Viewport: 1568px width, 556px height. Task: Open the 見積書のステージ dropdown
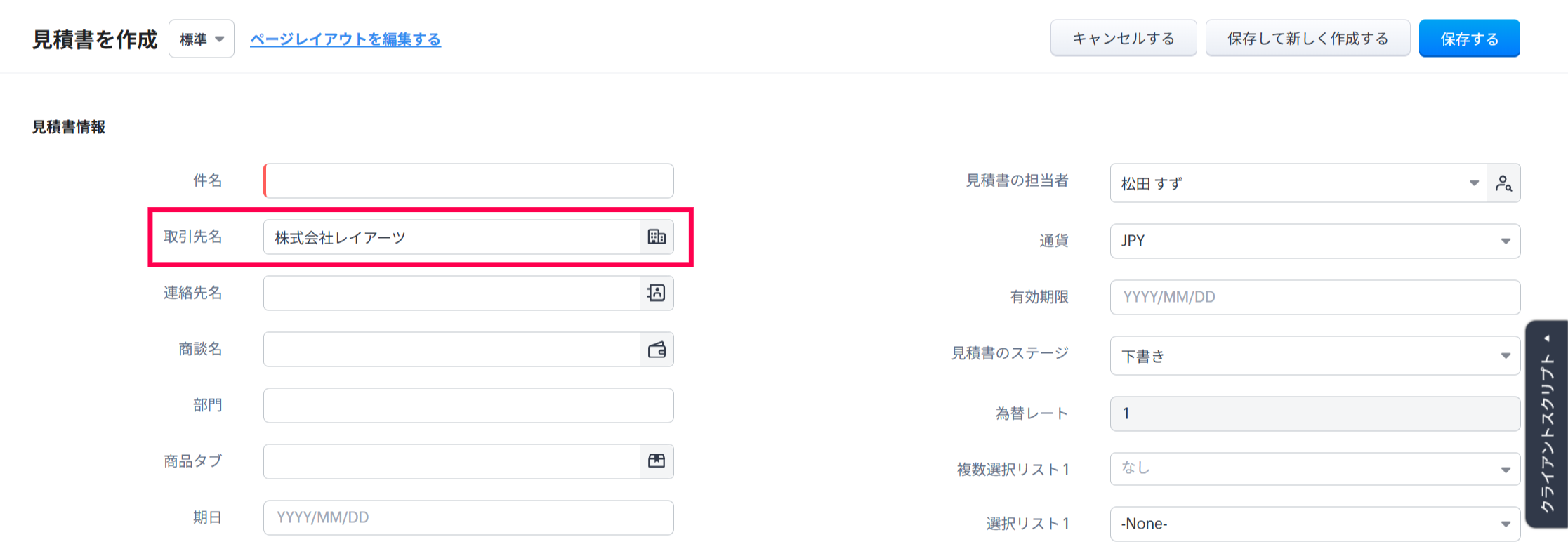[x=1315, y=356]
